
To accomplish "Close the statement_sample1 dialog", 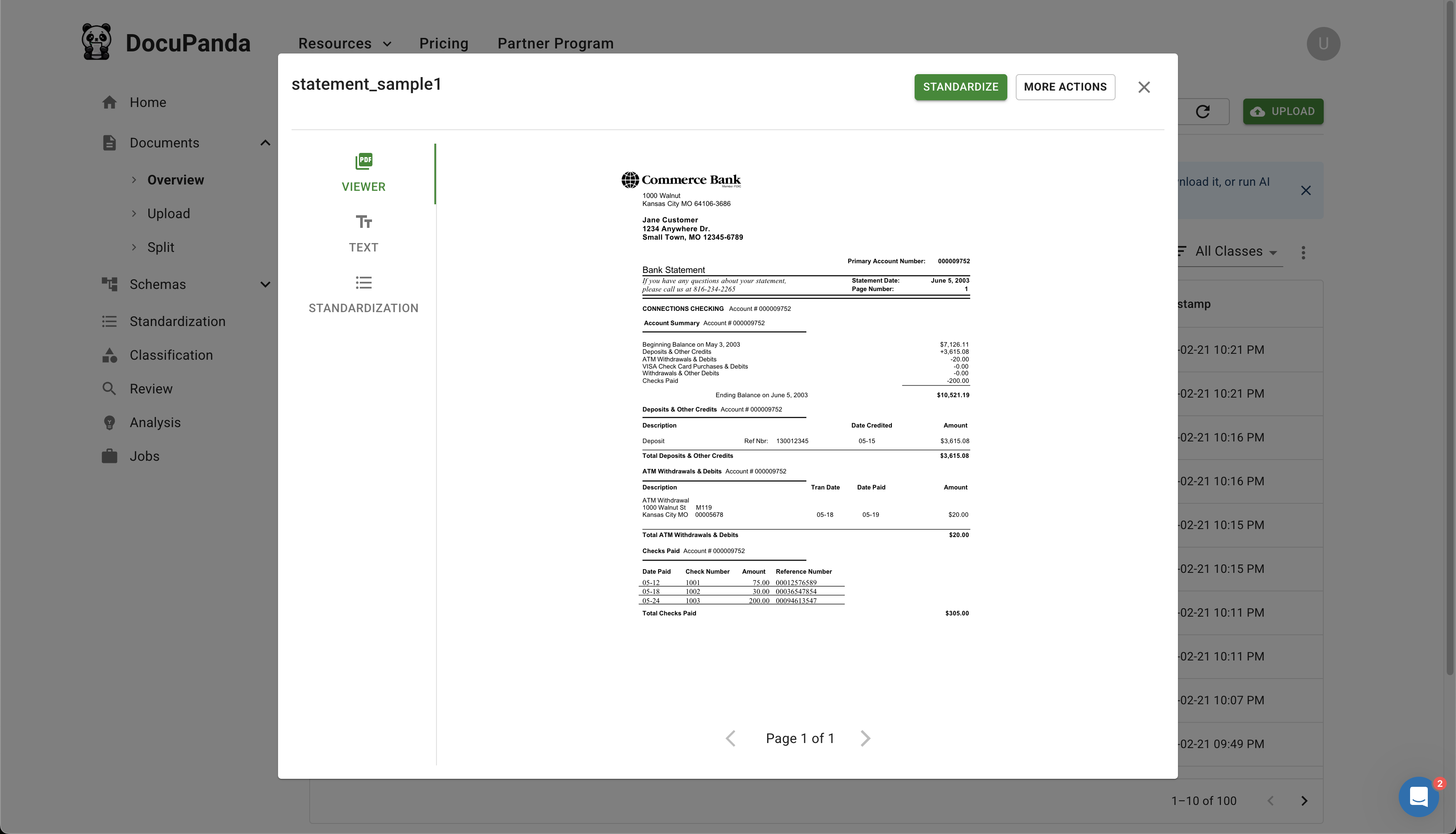I will [x=1143, y=87].
